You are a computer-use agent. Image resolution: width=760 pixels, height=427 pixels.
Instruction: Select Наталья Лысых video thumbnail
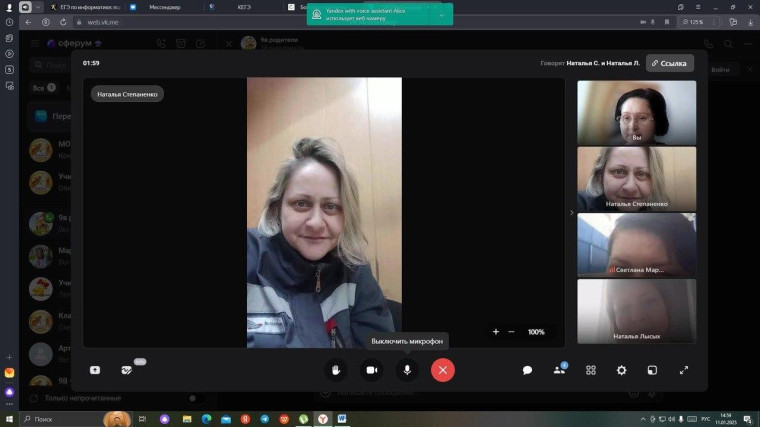[x=636, y=311]
